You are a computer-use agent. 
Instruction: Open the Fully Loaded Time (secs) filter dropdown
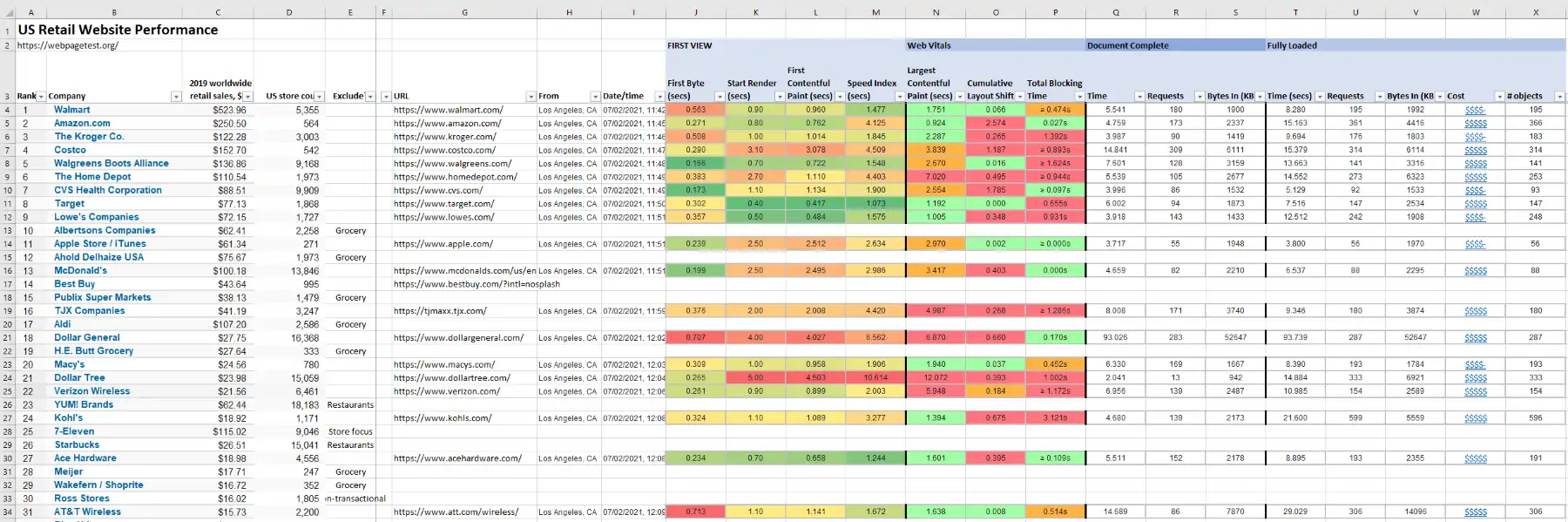click(x=1320, y=97)
